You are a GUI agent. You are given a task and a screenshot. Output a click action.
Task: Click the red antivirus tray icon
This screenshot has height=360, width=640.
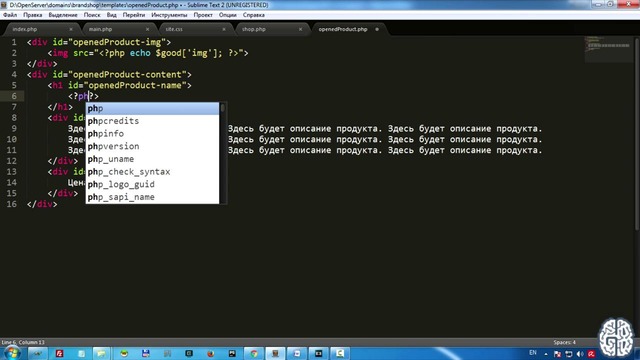(591, 354)
